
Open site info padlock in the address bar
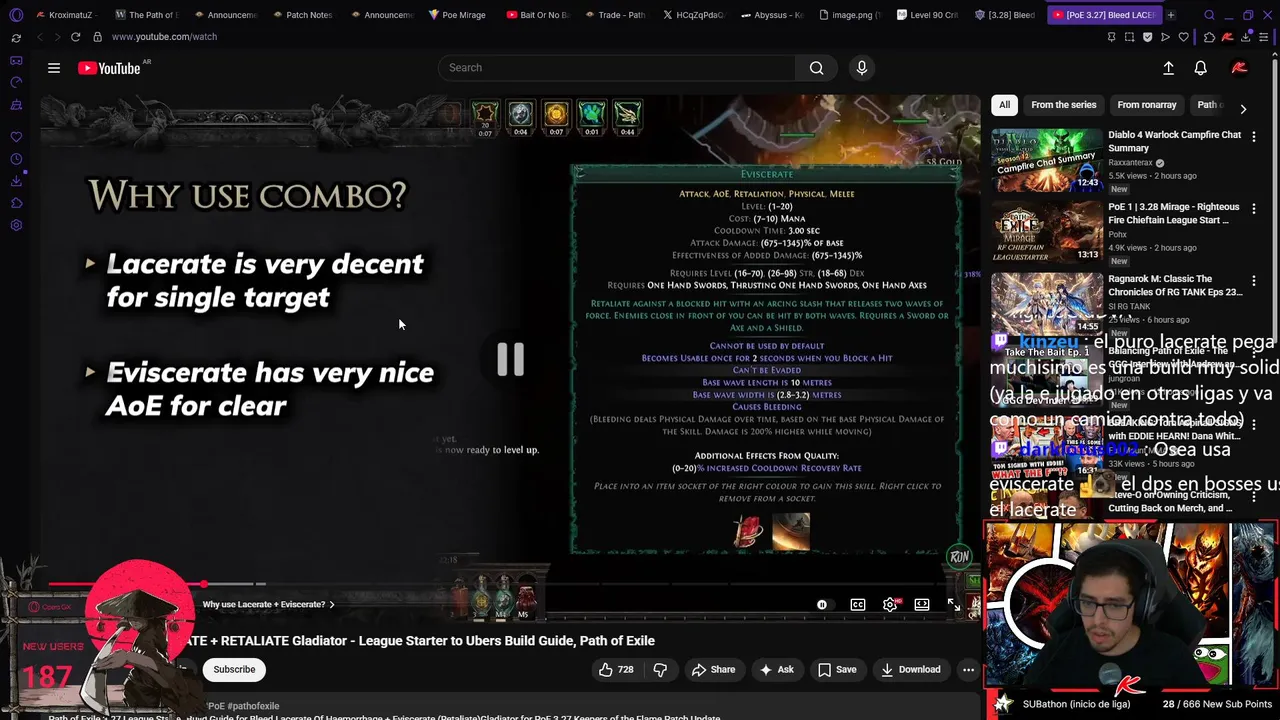97,37
